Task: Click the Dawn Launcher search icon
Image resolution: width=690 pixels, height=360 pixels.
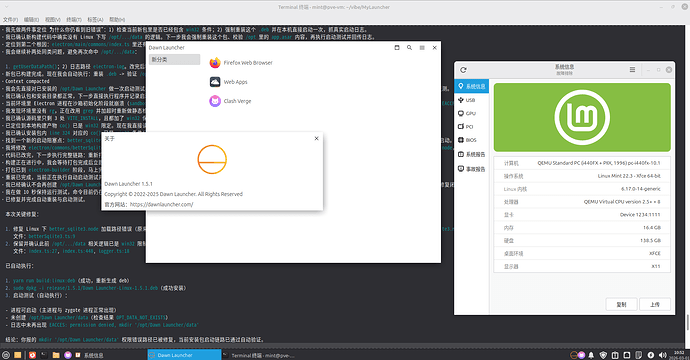Action: (409, 48)
